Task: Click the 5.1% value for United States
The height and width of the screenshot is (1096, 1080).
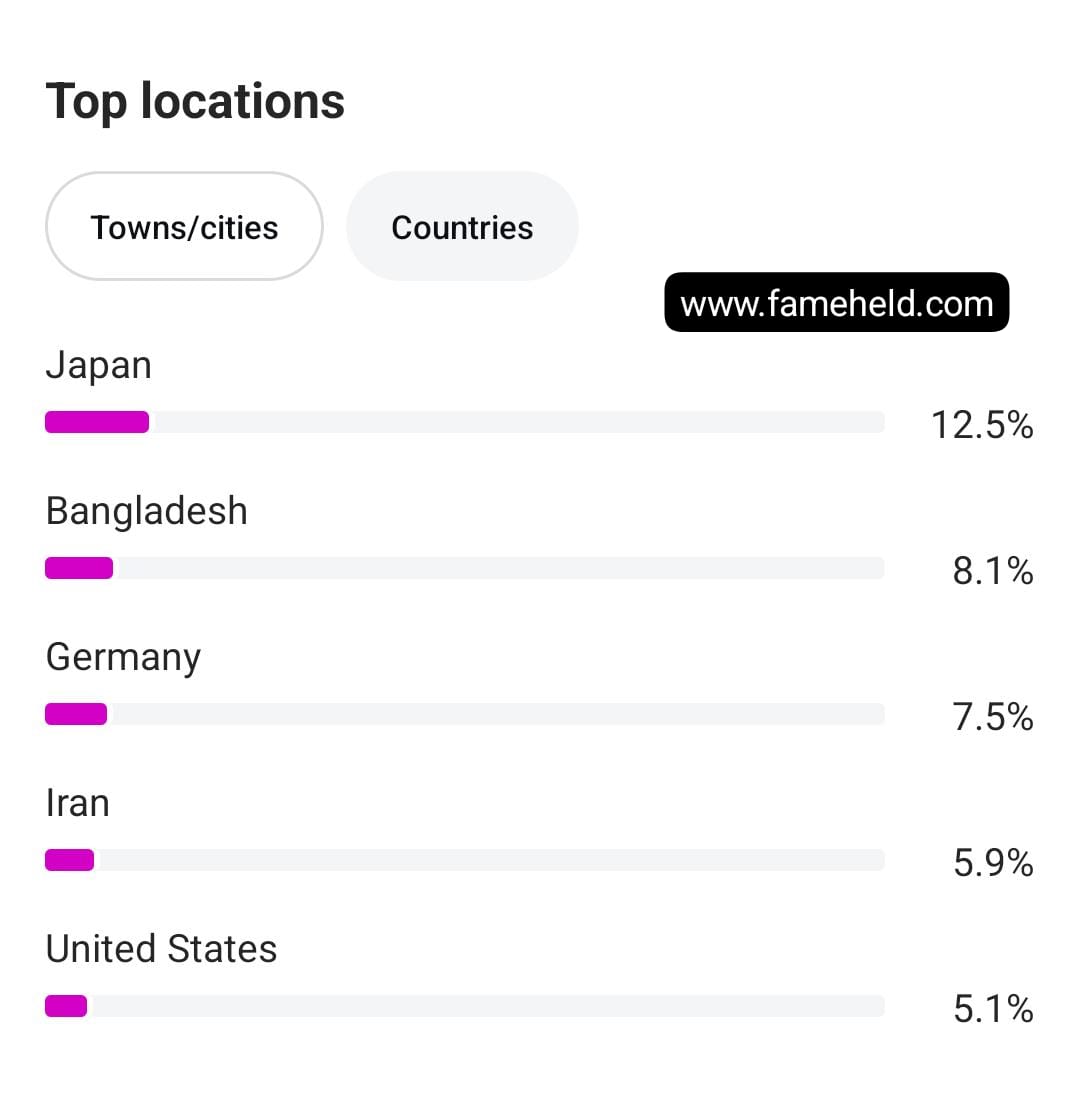Action: (992, 1009)
